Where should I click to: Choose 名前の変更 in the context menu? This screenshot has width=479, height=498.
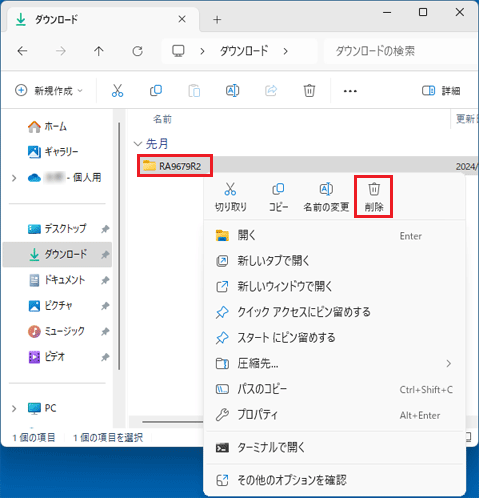[x=326, y=197]
